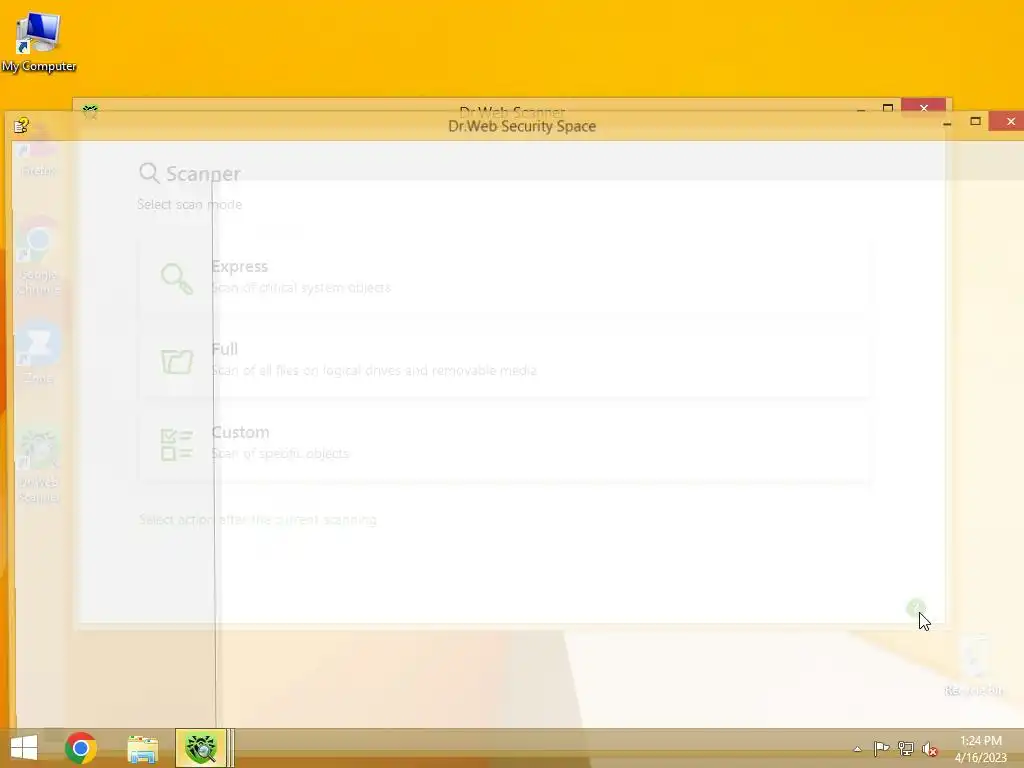Click the Express magnifier icon
This screenshot has width=1024, height=768.
176,279
